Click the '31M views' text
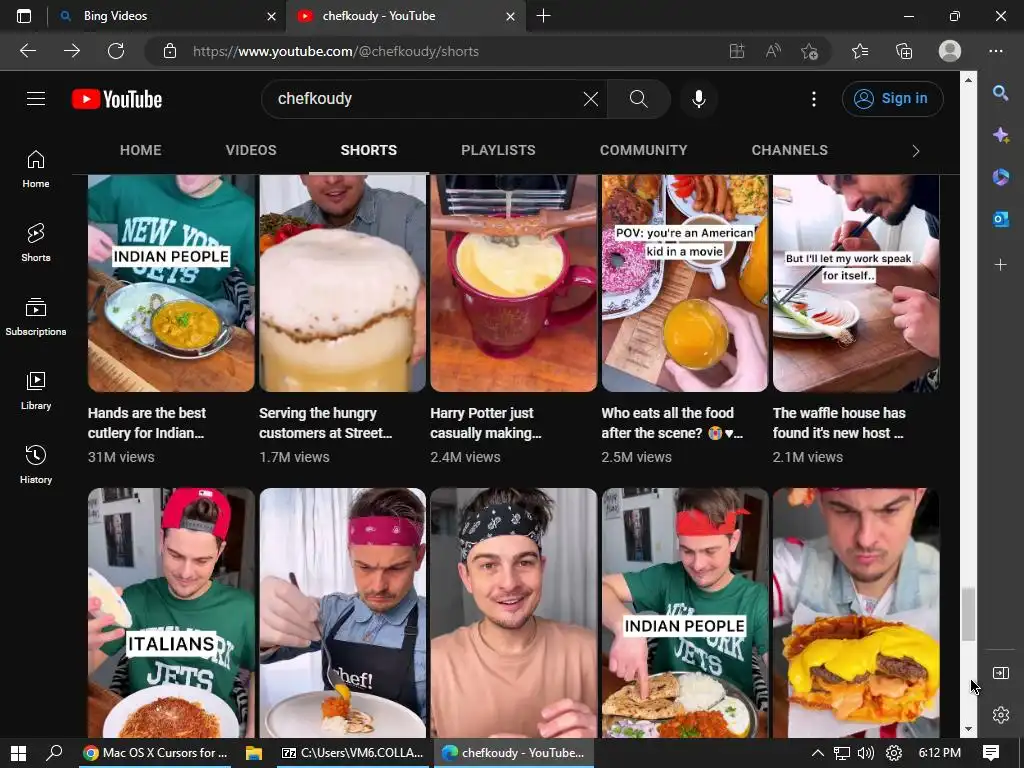Viewport: 1024px width, 768px height. tap(121, 457)
